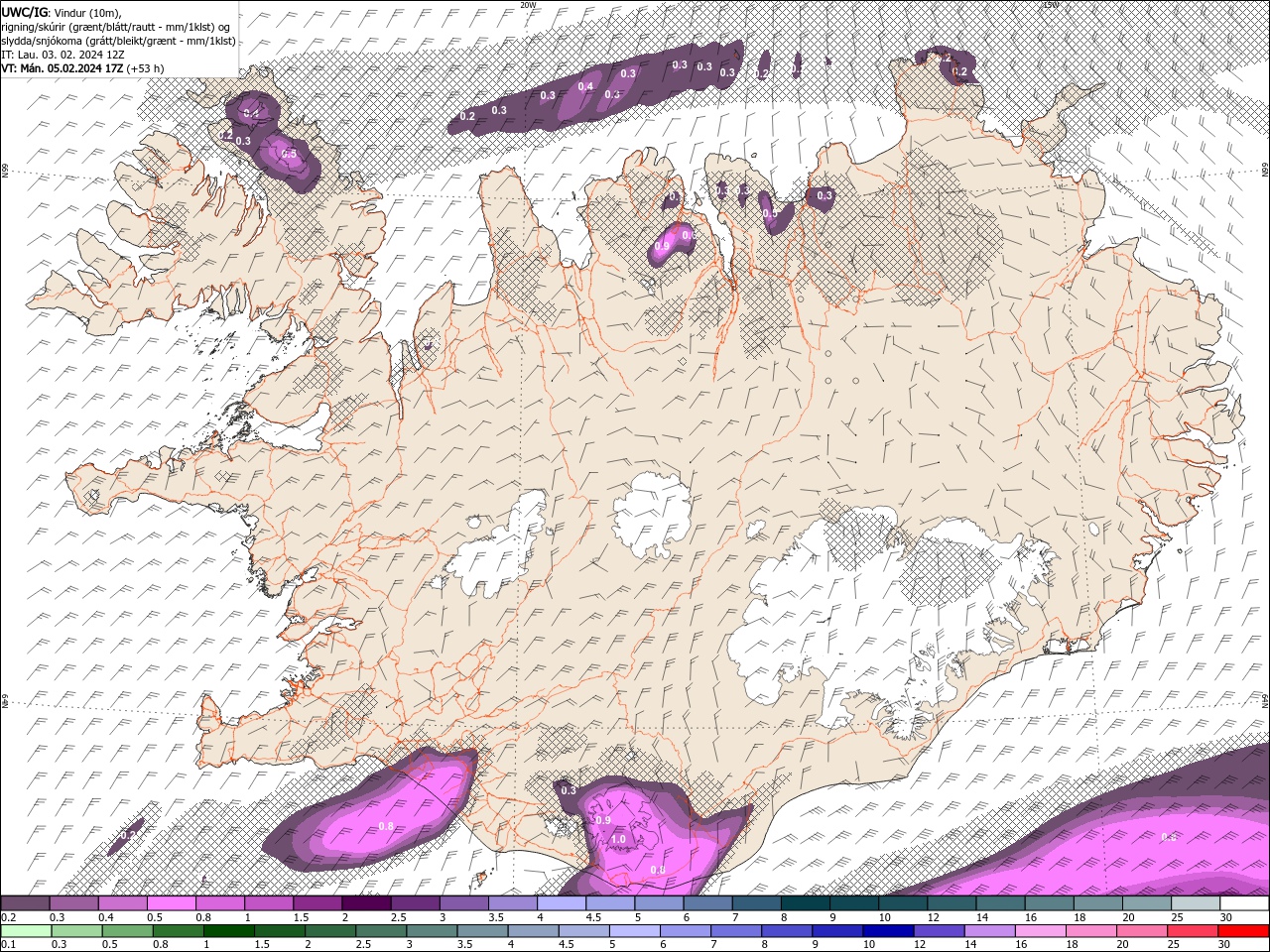The width and height of the screenshot is (1270, 952).
Task: Click the darkest blue 10 swatch in lower legend
Action: [888, 931]
